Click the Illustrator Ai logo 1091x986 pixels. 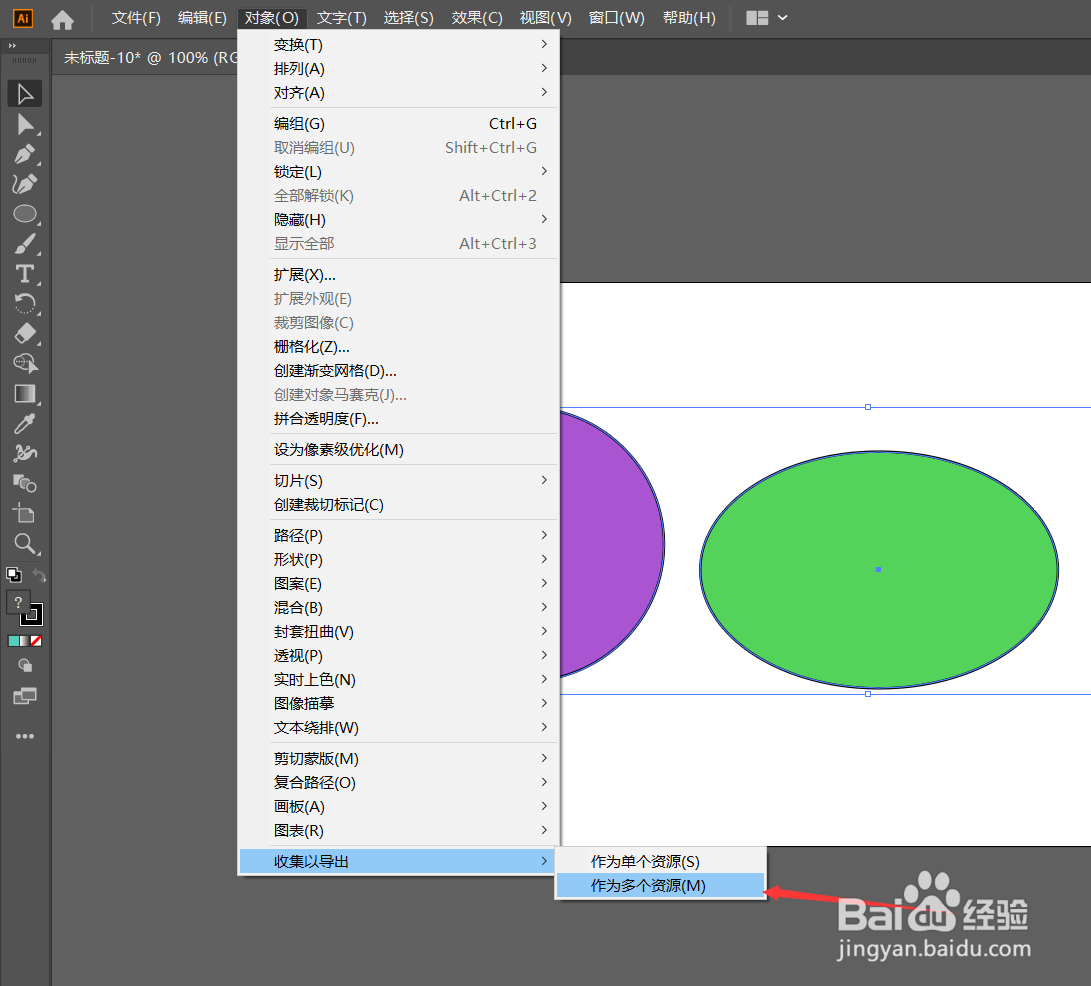(x=23, y=18)
